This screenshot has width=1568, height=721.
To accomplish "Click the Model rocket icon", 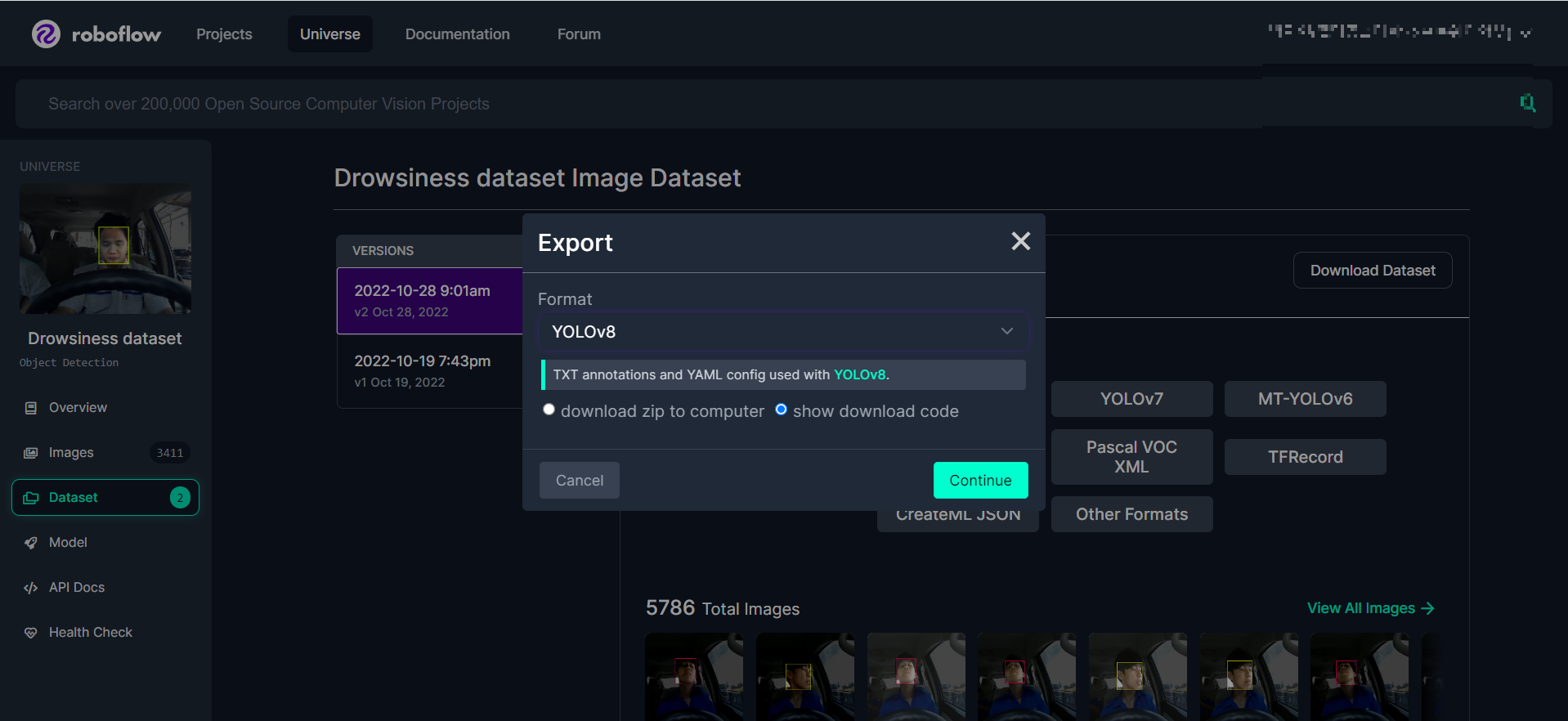I will coord(31,543).
